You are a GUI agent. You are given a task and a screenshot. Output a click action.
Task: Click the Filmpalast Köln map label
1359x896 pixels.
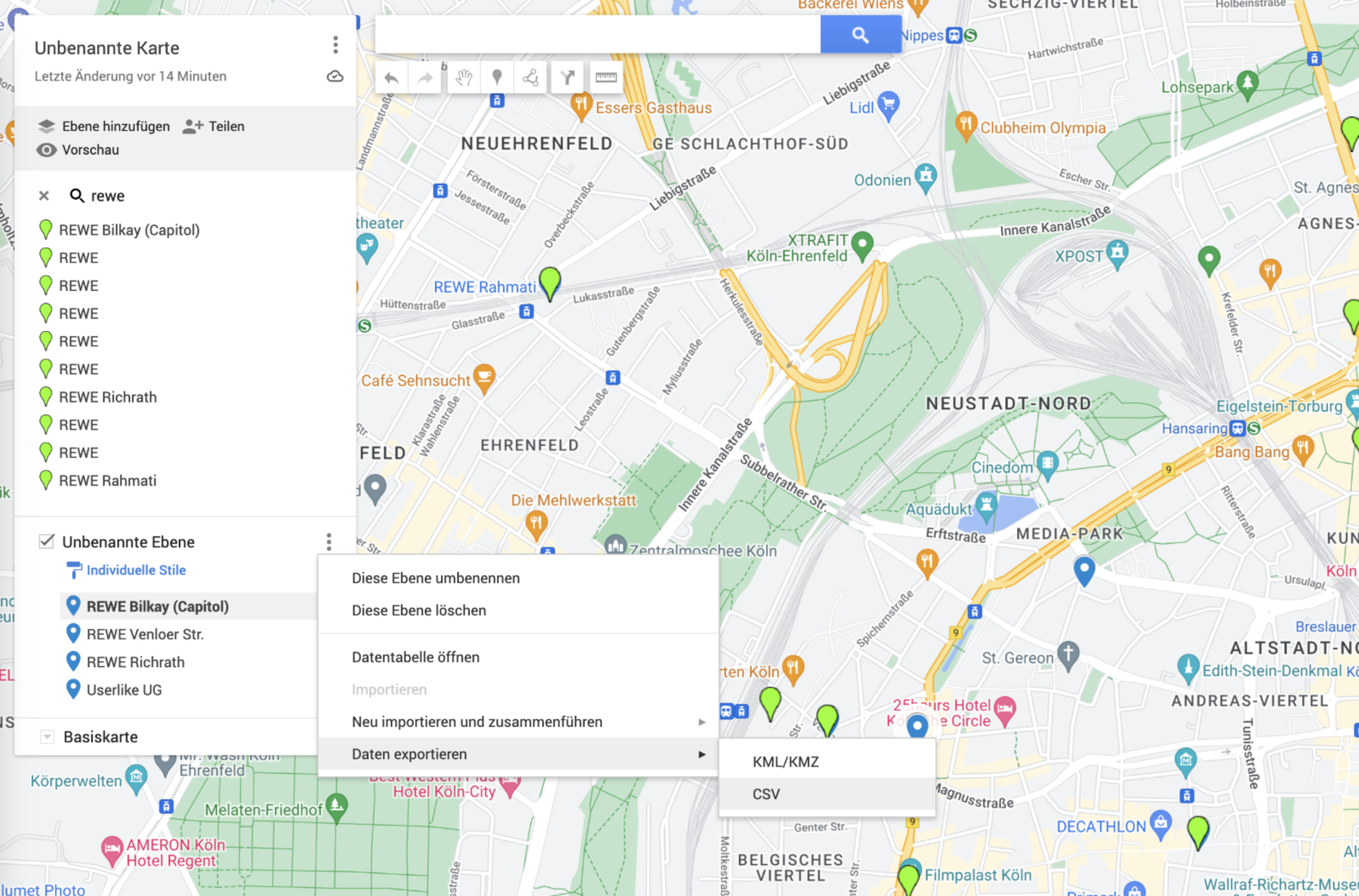point(978,875)
